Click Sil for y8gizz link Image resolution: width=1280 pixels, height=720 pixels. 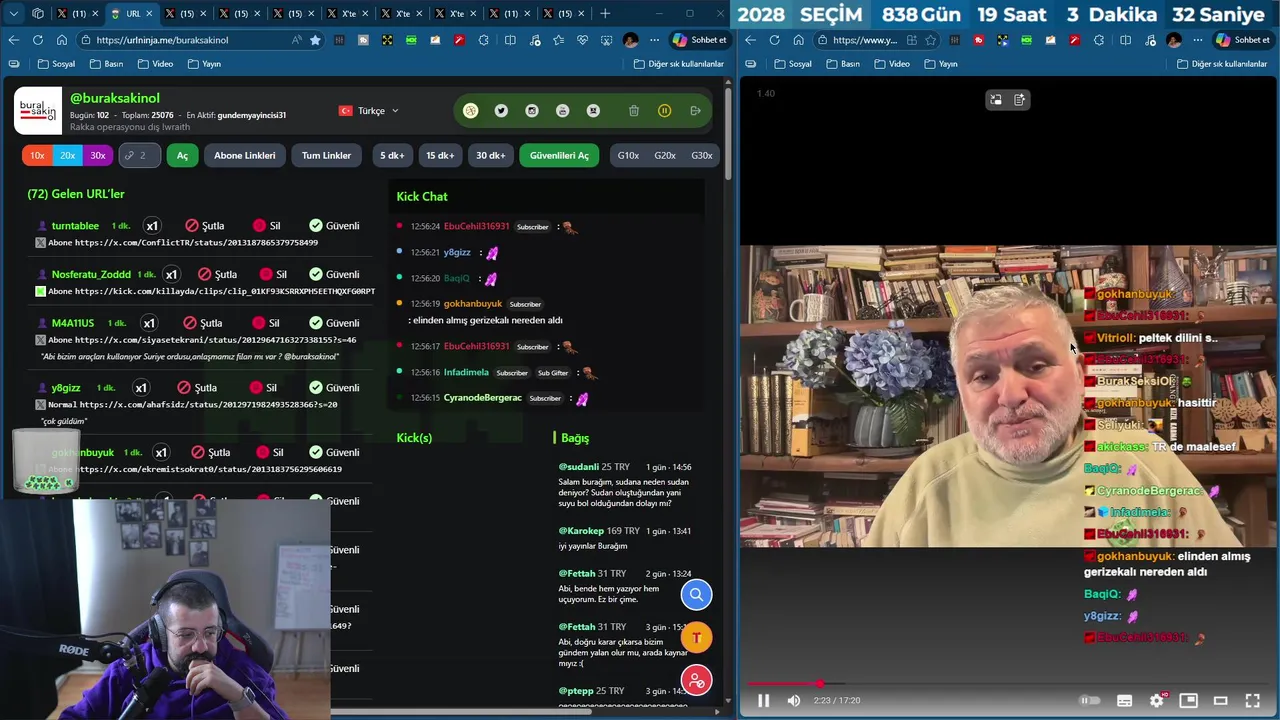[x=263, y=388]
